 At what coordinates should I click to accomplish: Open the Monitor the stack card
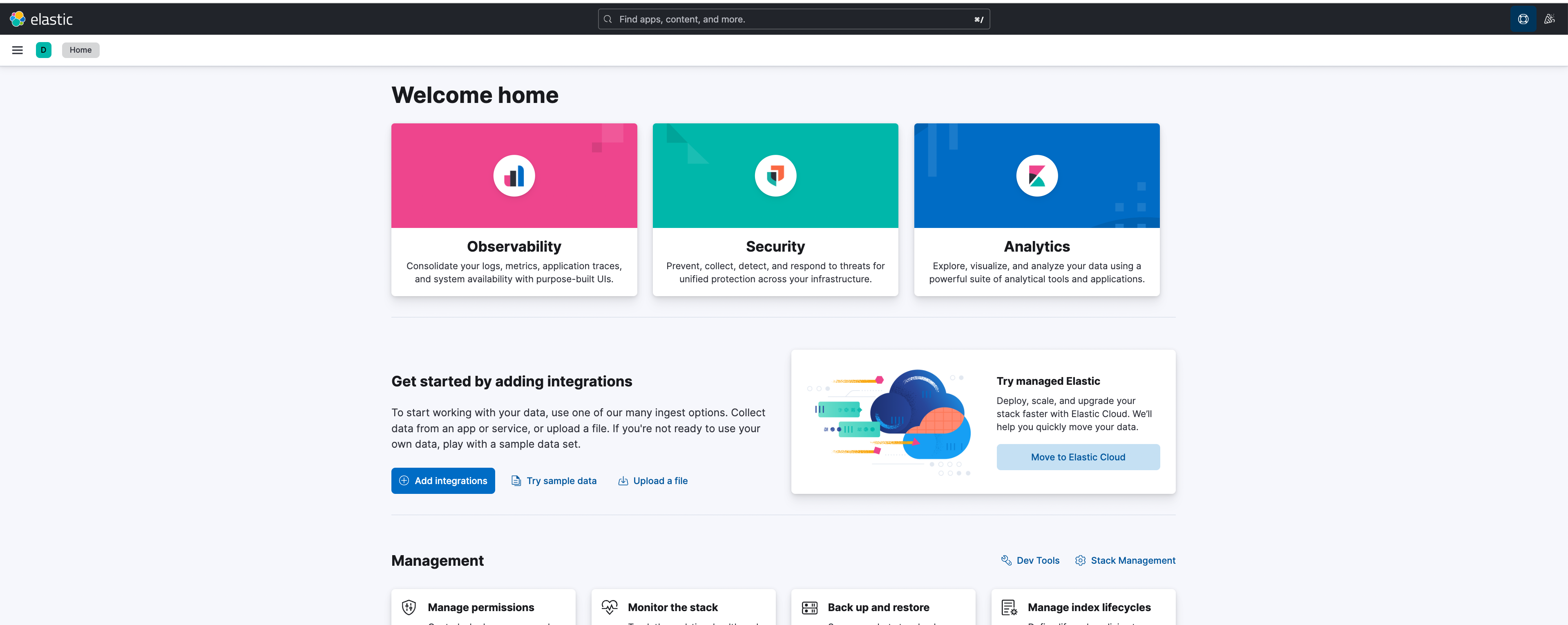click(672, 607)
